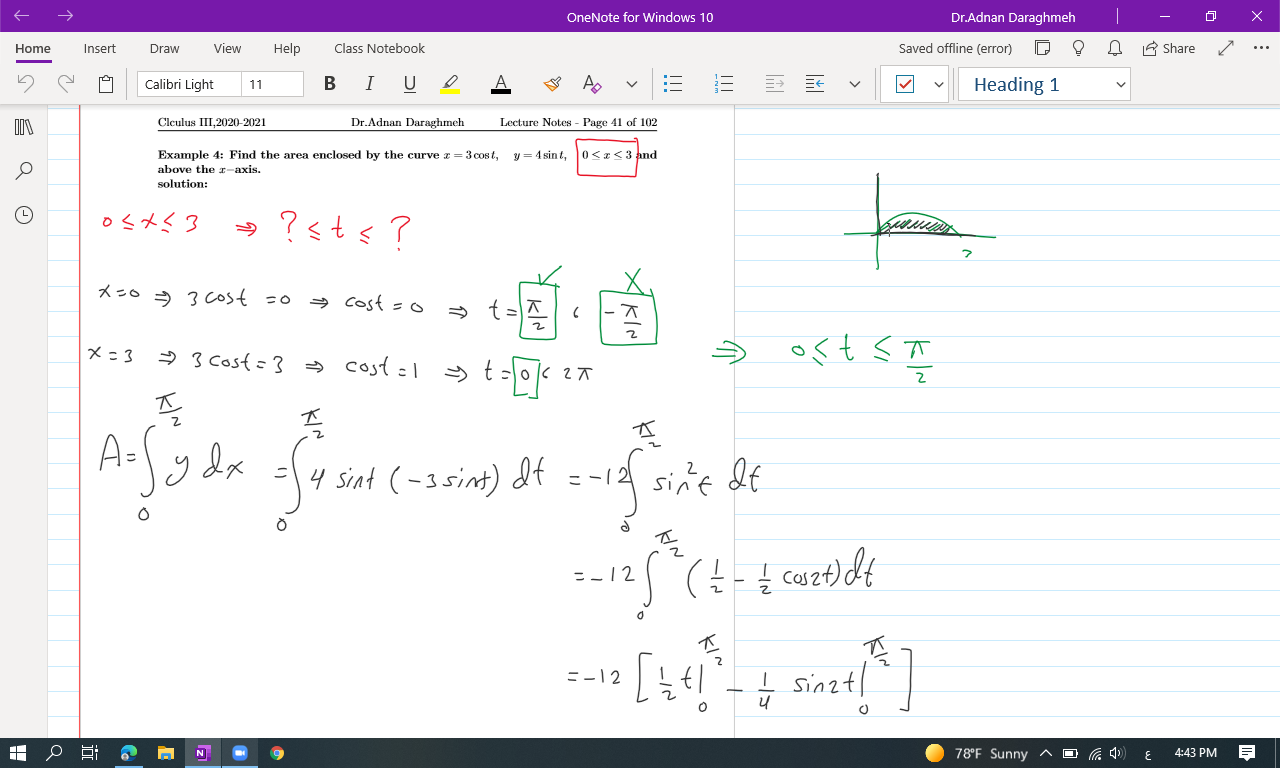Screen dimensions: 1280x768
Task: Click the Share button
Action: [x=1168, y=48]
